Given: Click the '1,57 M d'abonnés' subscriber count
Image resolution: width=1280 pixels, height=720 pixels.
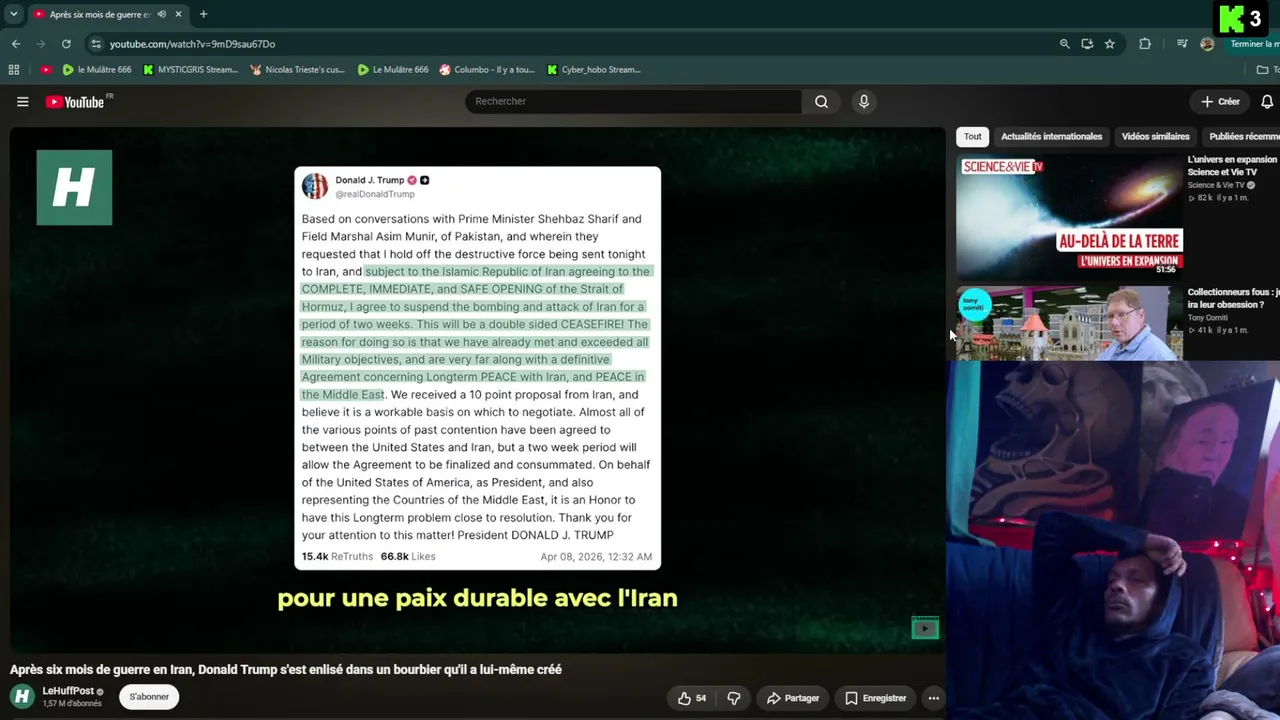Looking at the screenshot, I should (72, 704).
